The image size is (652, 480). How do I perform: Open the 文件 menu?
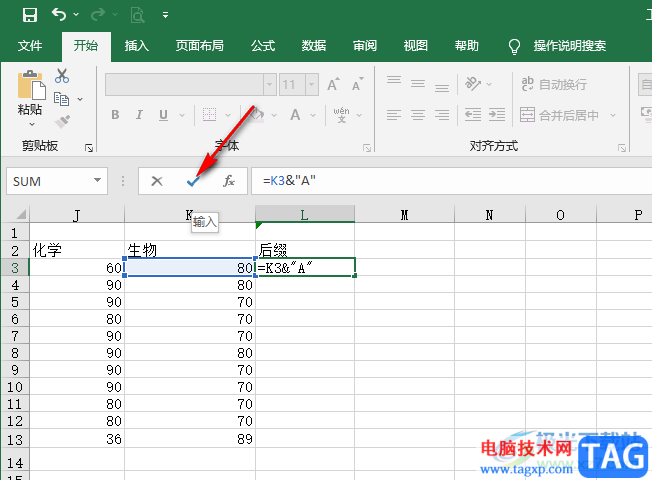coord(30,45)
